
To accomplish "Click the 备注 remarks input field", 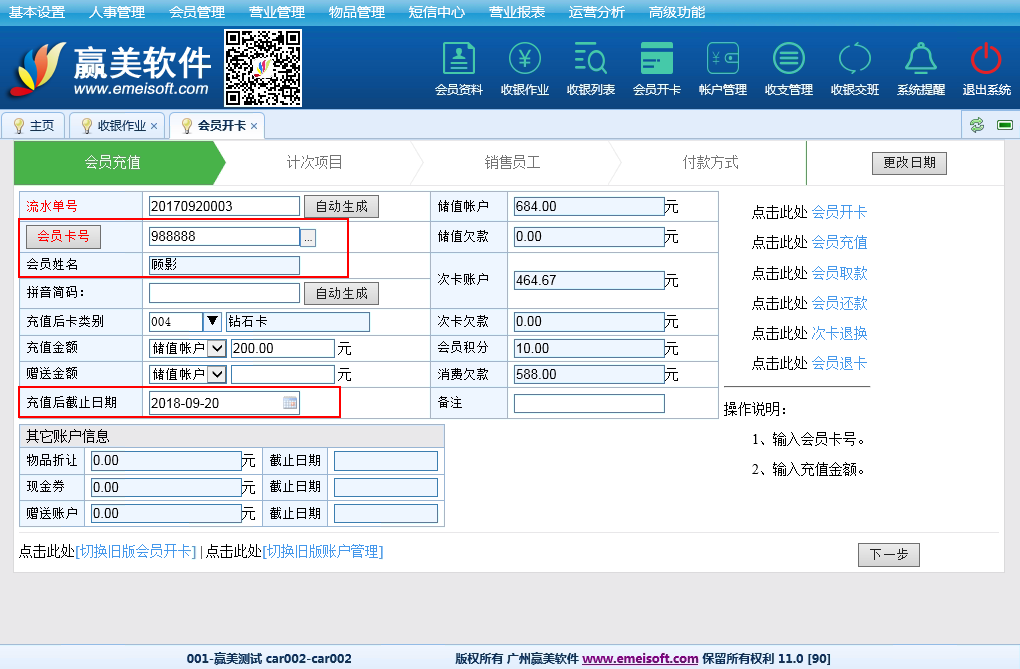I will [x=589, y=403].
